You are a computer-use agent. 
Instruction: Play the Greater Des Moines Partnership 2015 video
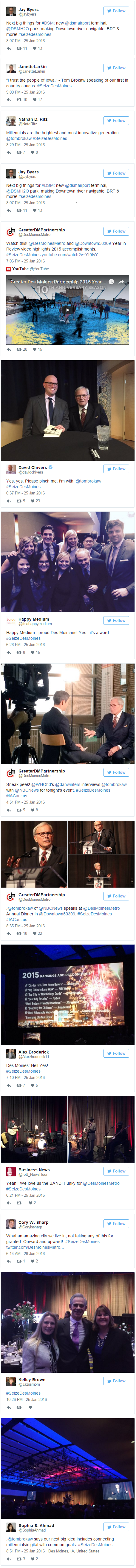[x=68, y=310]
